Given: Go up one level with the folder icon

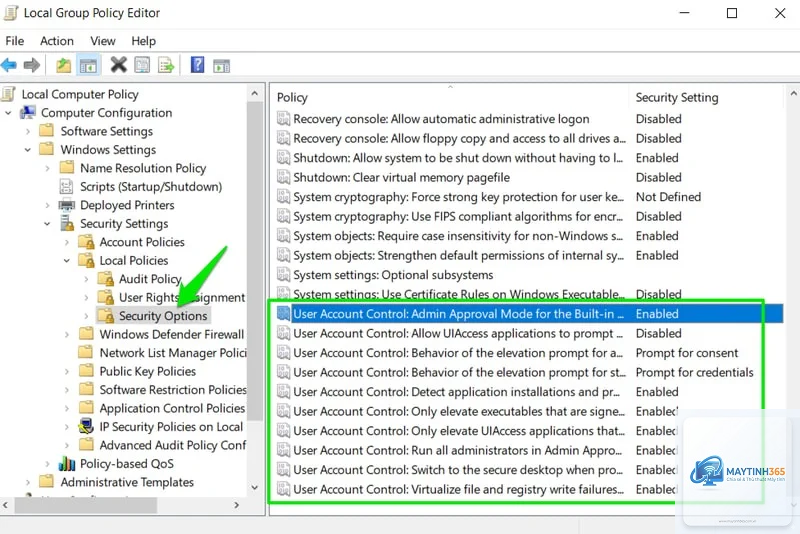Looking at the screenshot, I should coord(63,65).
